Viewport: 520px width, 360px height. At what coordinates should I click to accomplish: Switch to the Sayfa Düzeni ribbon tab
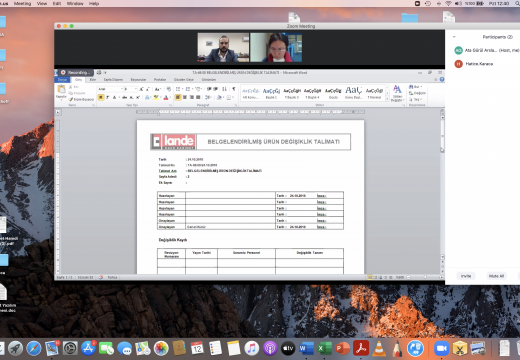pyautogui.click(x=113, y=80)
